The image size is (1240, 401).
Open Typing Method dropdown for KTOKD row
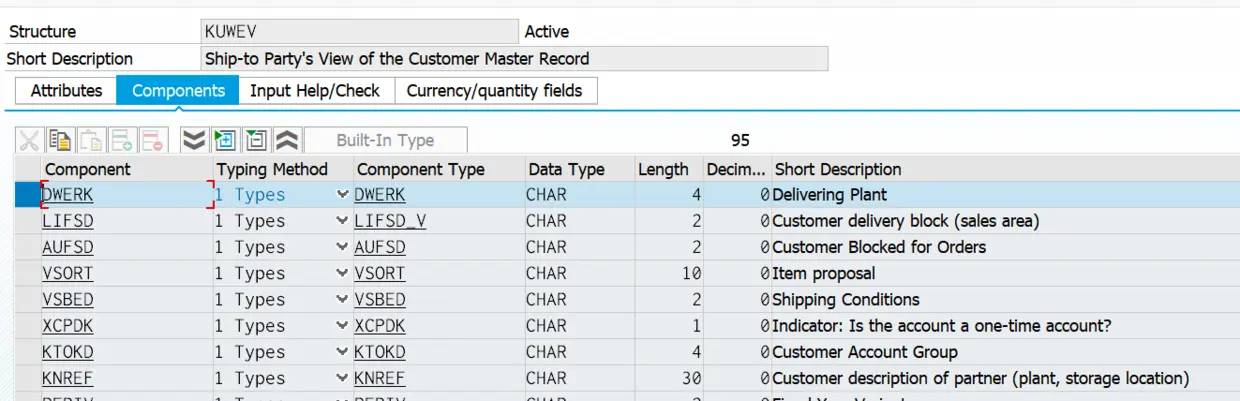tap(344, 352)
